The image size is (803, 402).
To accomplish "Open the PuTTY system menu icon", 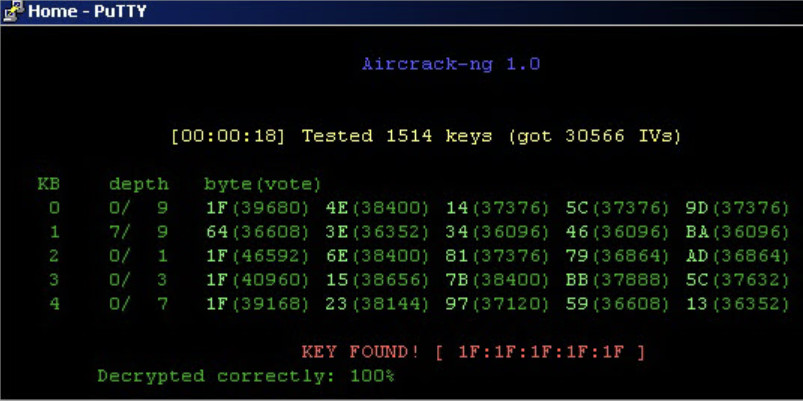I will 12,10.
